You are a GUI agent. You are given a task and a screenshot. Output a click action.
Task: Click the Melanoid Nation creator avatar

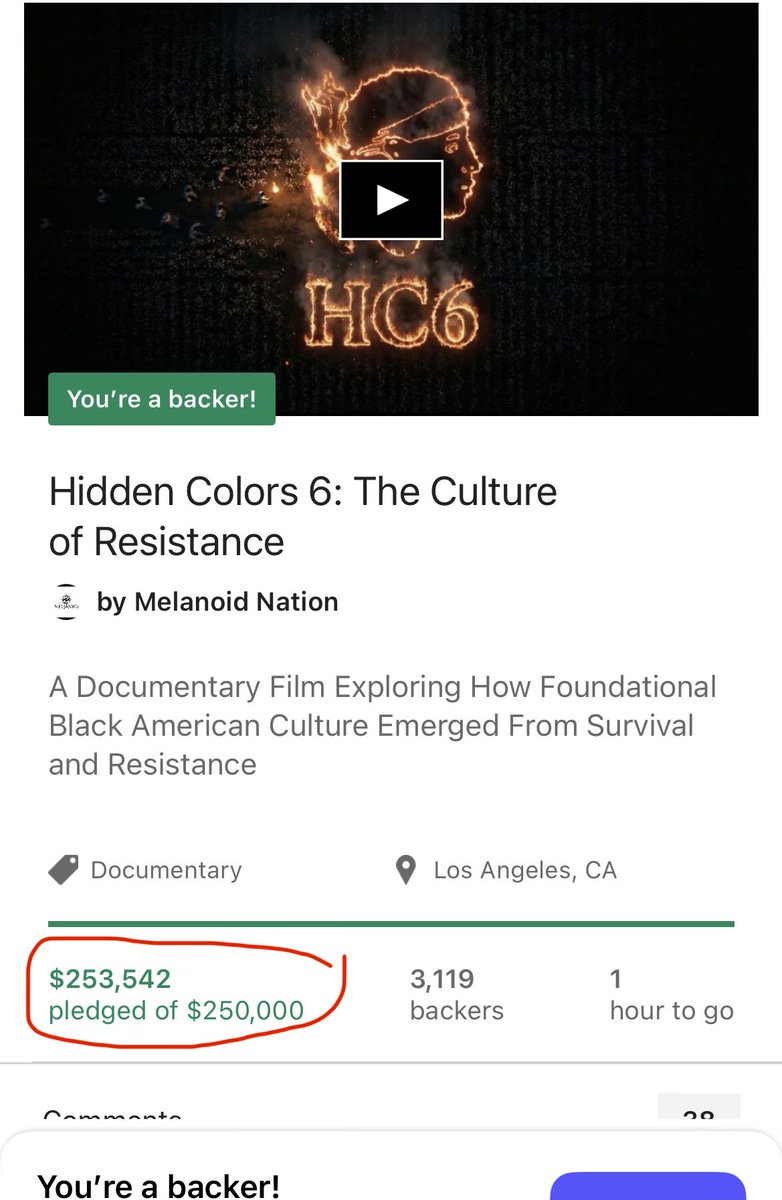[65, 602]
